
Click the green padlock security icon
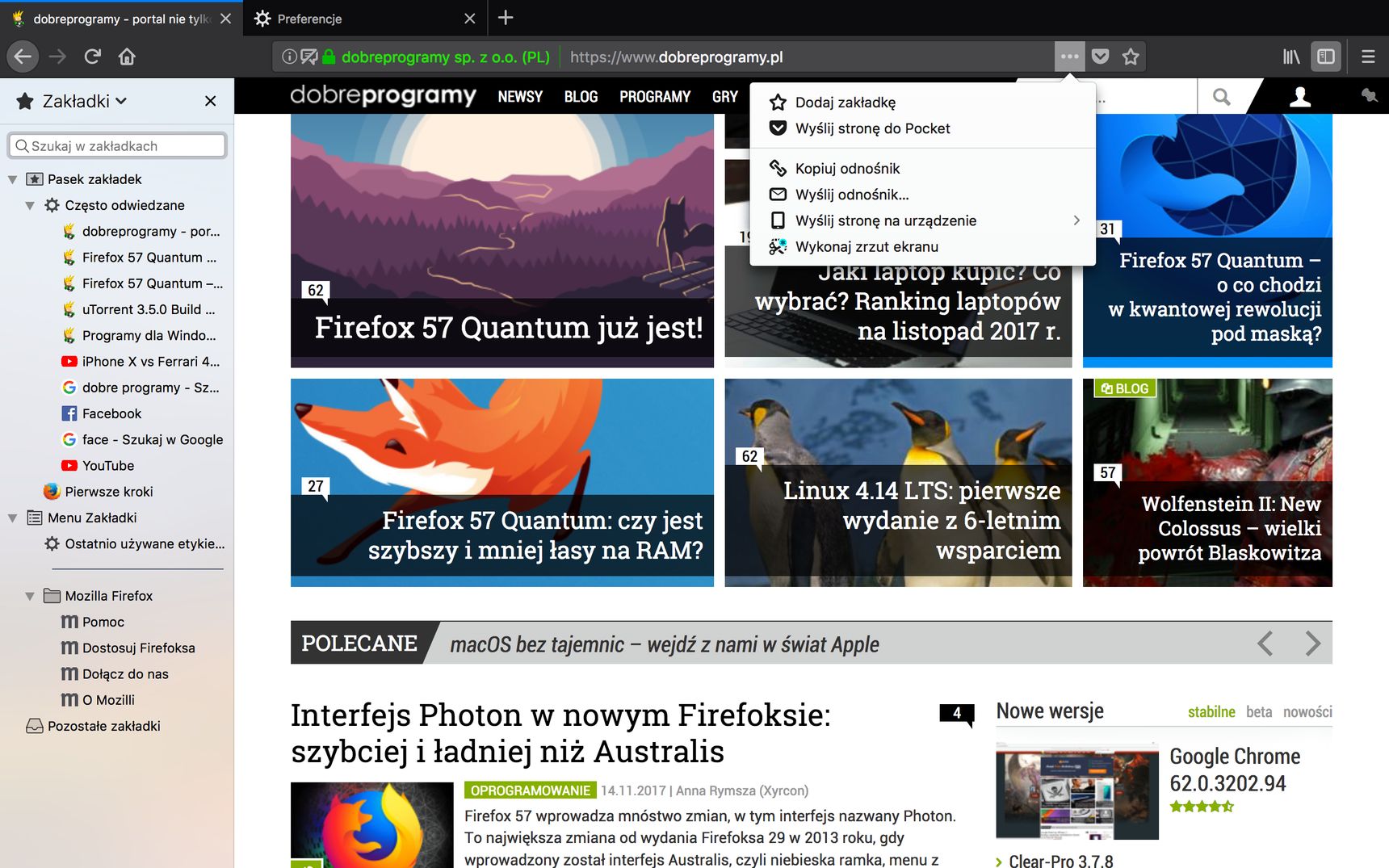(329, 57)
